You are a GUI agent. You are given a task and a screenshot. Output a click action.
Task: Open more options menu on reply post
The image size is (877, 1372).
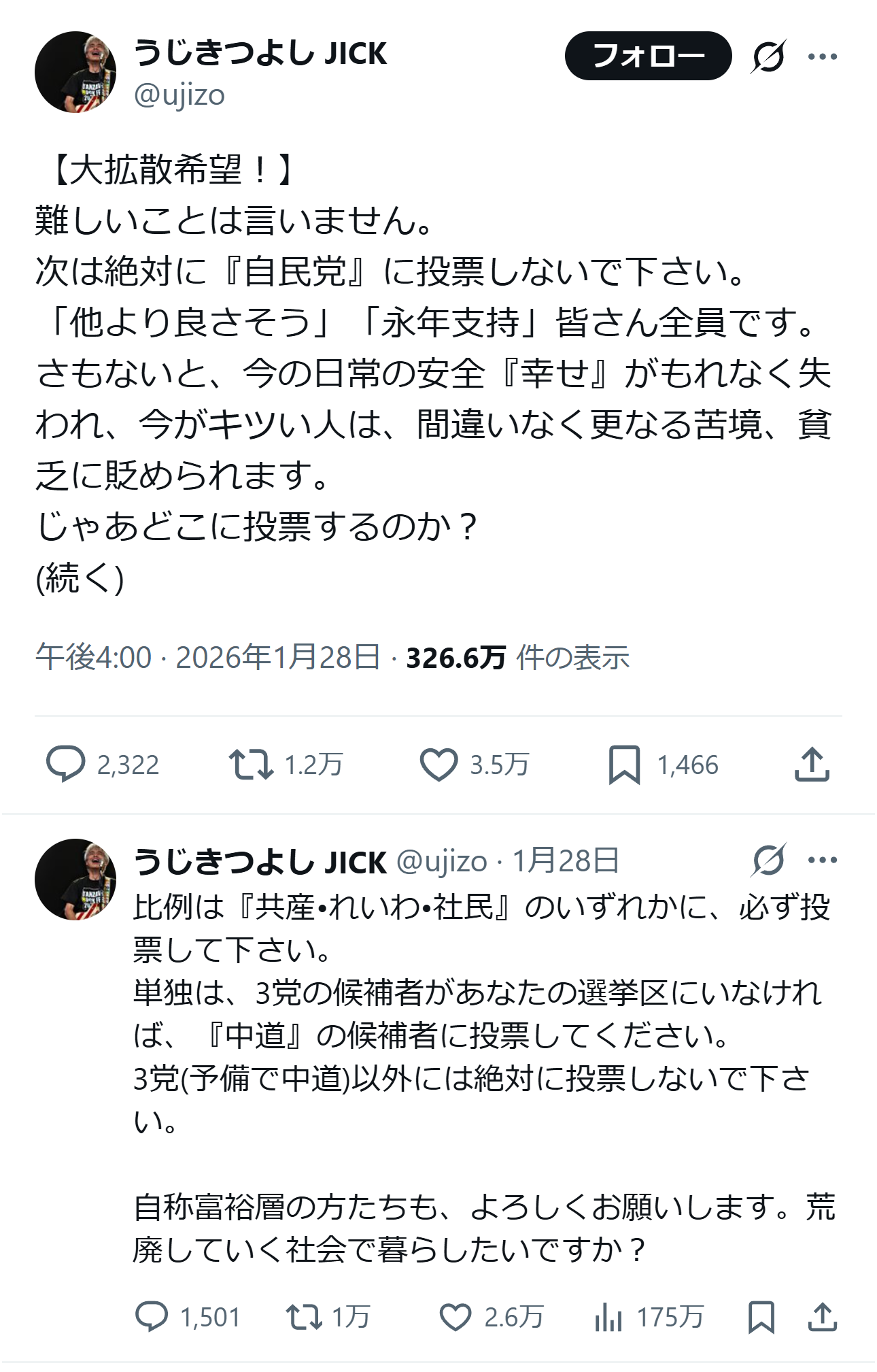pos(822,860)
